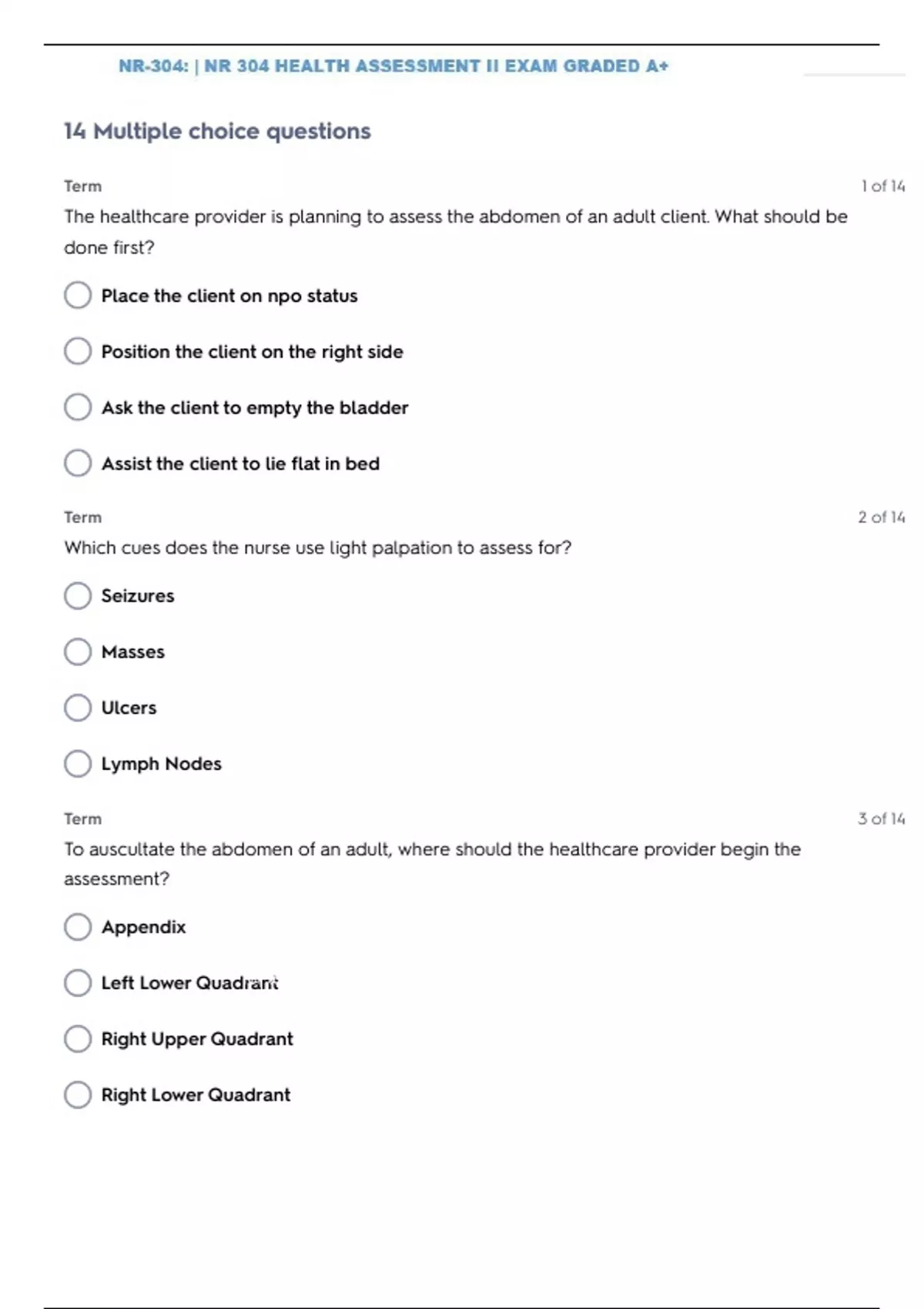Select 'Appendix' as the answer
This screenshot has width=924, height=1309.
coord(78,927)
